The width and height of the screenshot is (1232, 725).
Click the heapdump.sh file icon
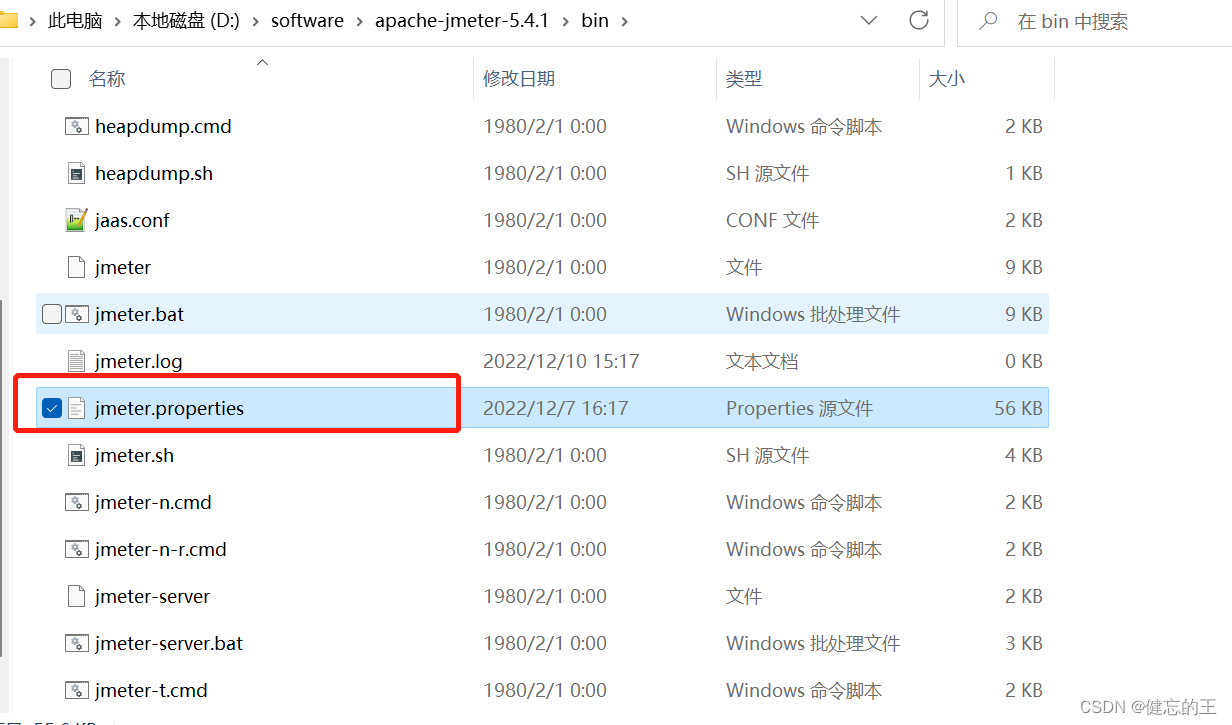pos(77,173)
